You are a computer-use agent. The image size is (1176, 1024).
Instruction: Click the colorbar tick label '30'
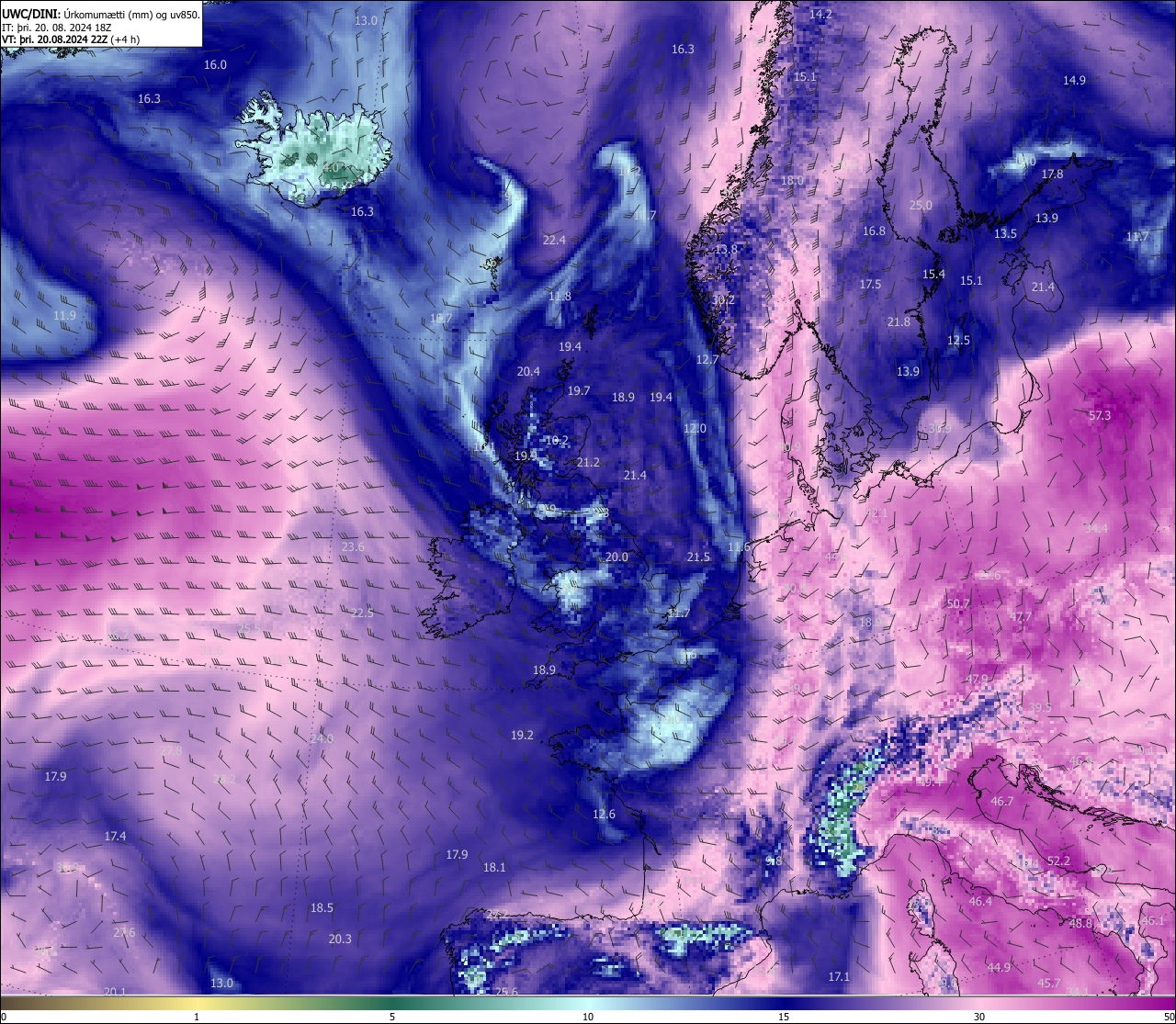pos(979,1017)
